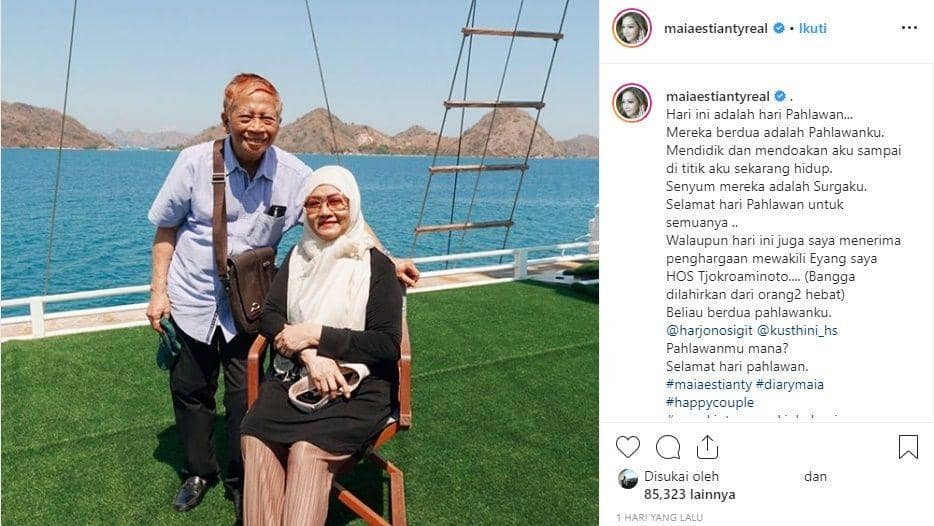Image resolution: width=934 pixels, height=526 pixels.
Task: Open caption avatar of maiaestiantyreal
Action: 631,102
